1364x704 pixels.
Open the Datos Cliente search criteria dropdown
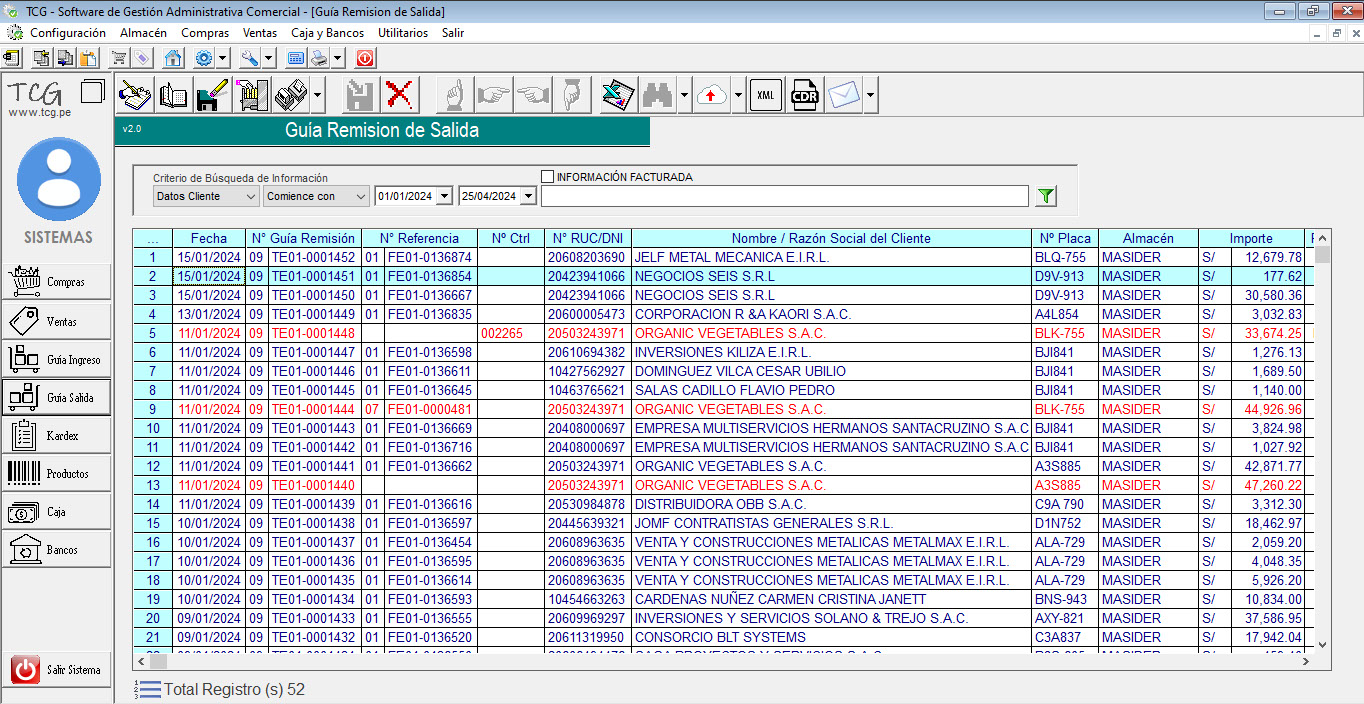[x=206, y=196]
